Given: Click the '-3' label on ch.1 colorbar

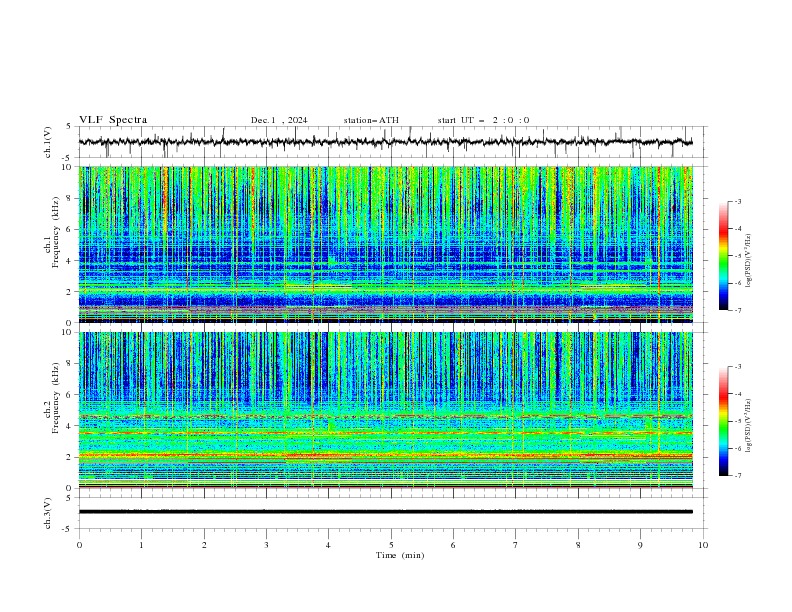Looking at the screenshot, I should (x=738, y=201).
